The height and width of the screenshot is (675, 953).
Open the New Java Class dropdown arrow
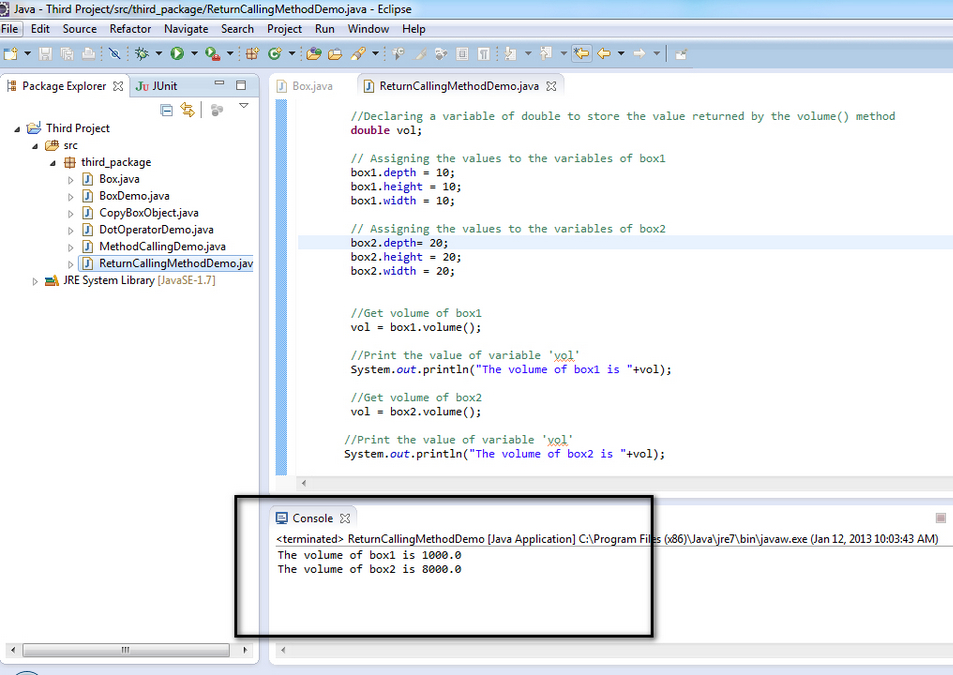(x=292, y=53)
